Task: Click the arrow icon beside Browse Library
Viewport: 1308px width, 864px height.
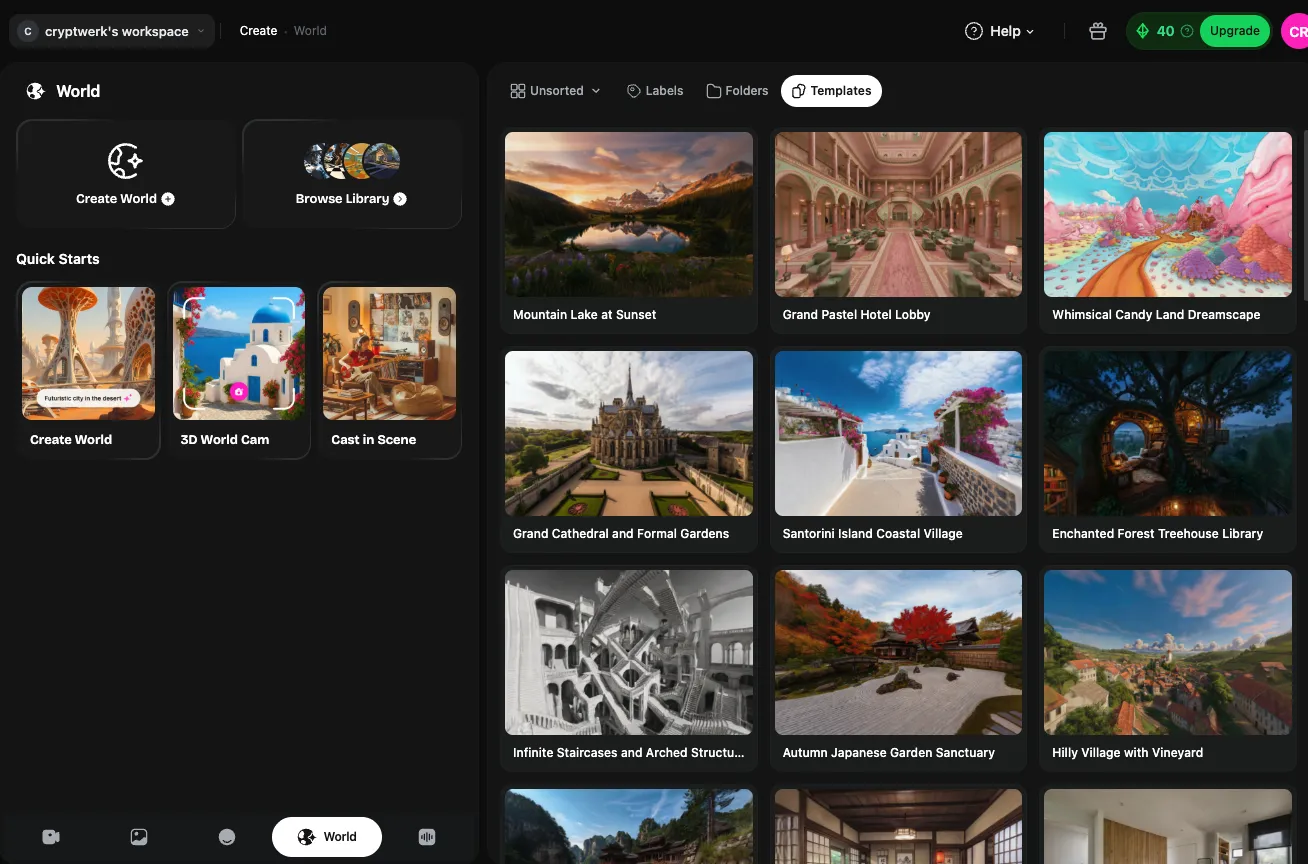Action: pos(400,199)
